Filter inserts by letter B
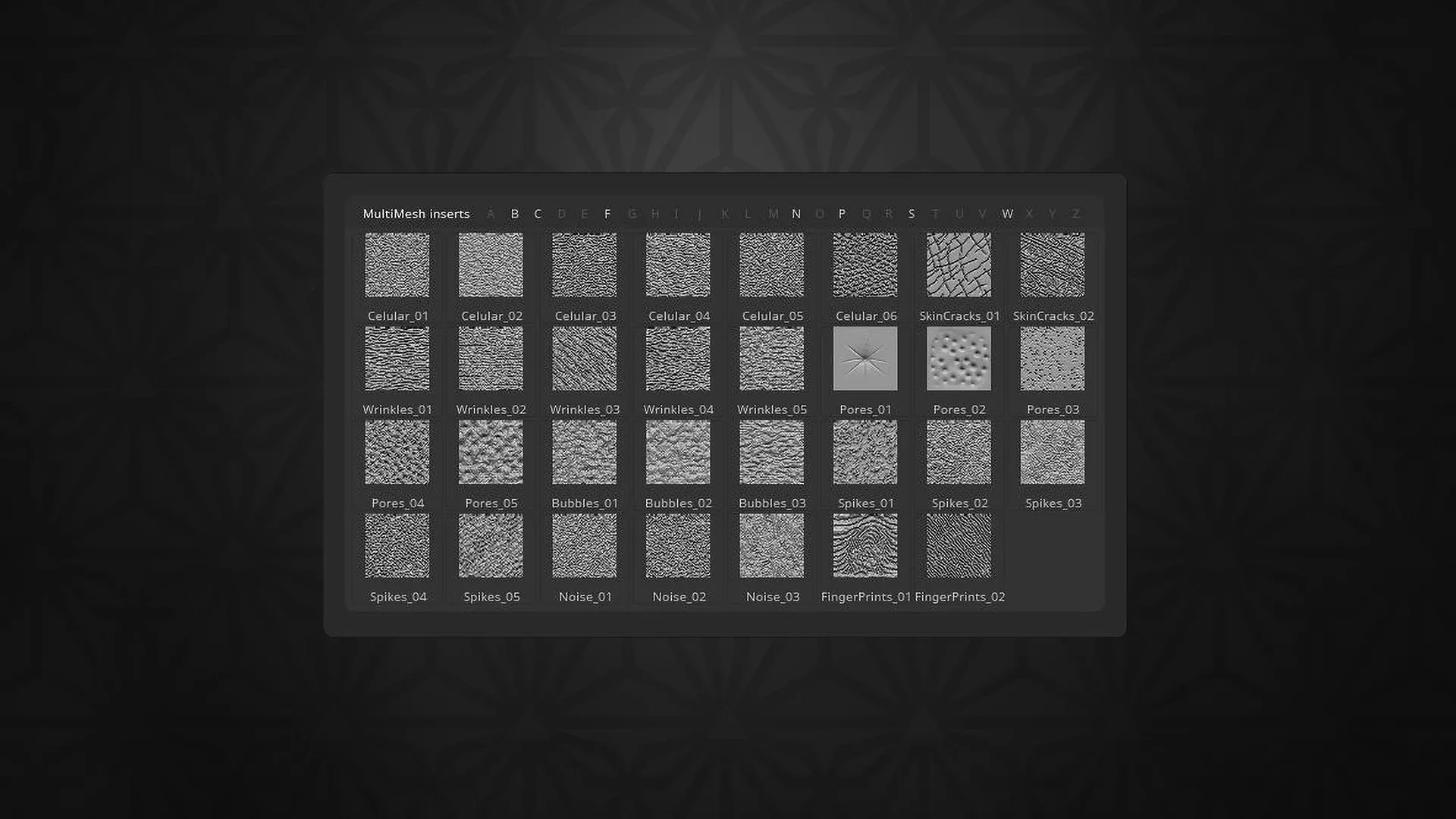 [x=514, y=214]
